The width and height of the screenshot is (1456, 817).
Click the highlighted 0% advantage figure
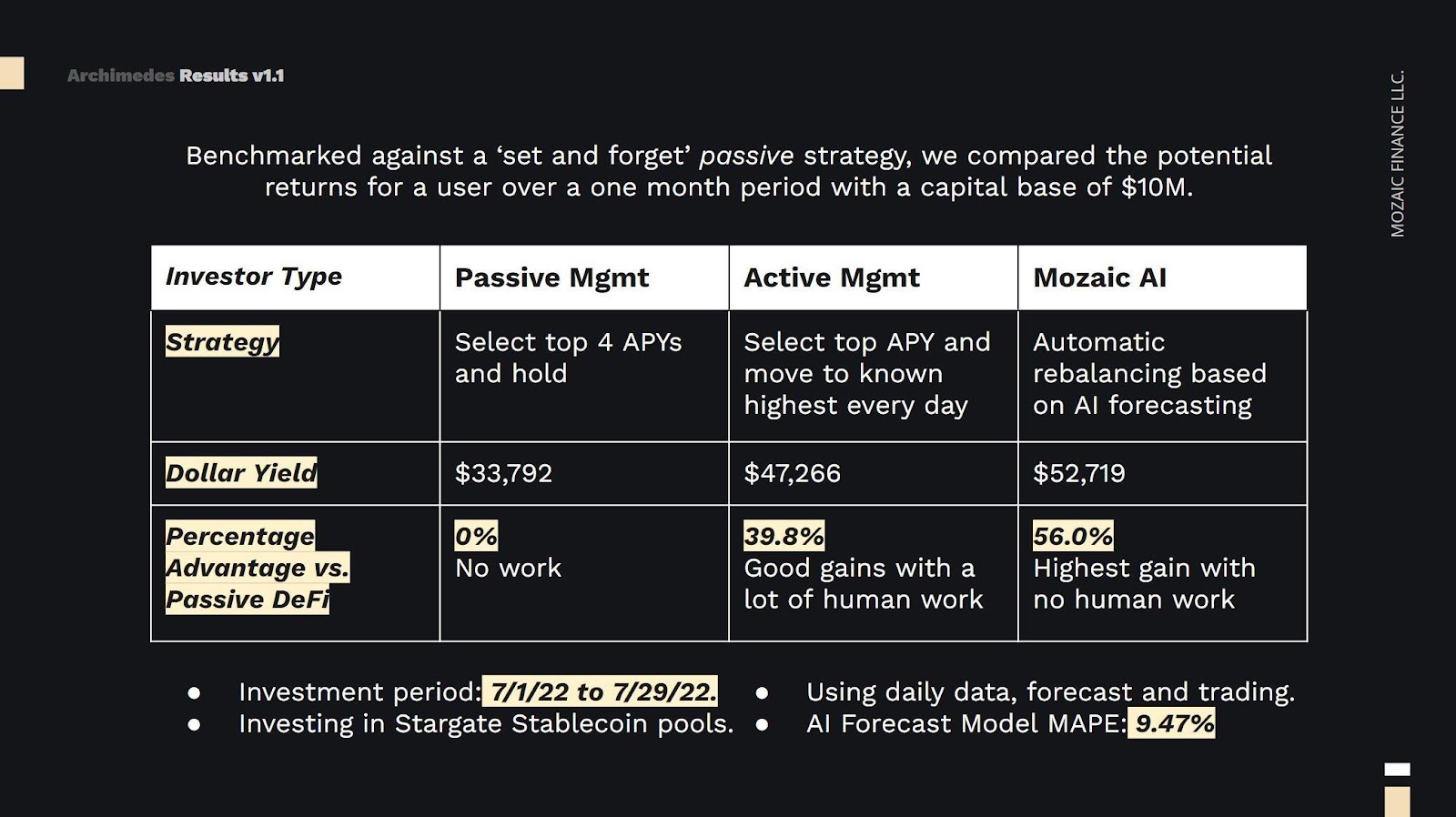[476, 536]
